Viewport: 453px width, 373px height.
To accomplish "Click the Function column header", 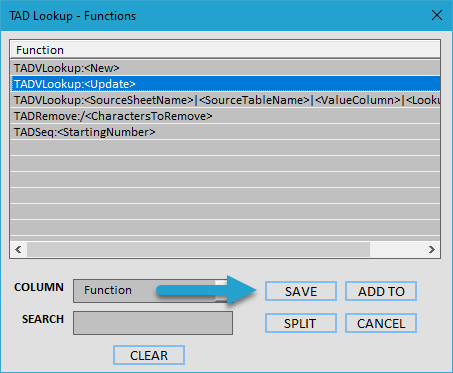I will tap(225, 50).
